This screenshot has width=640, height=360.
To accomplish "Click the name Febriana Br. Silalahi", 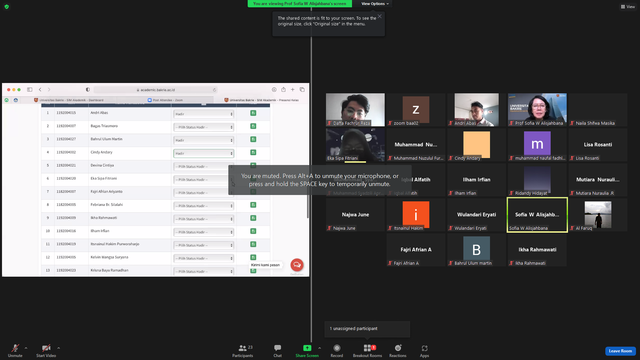I will [107, 204].
